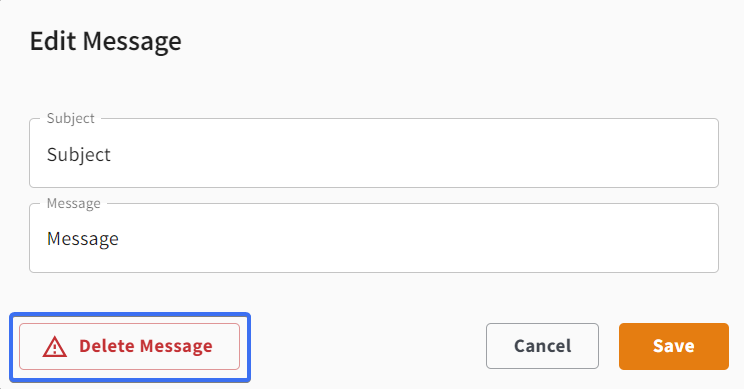Screen dimensions: 744x389
Task: Click empty space inside the Subject box
Action: pos(413,154)
